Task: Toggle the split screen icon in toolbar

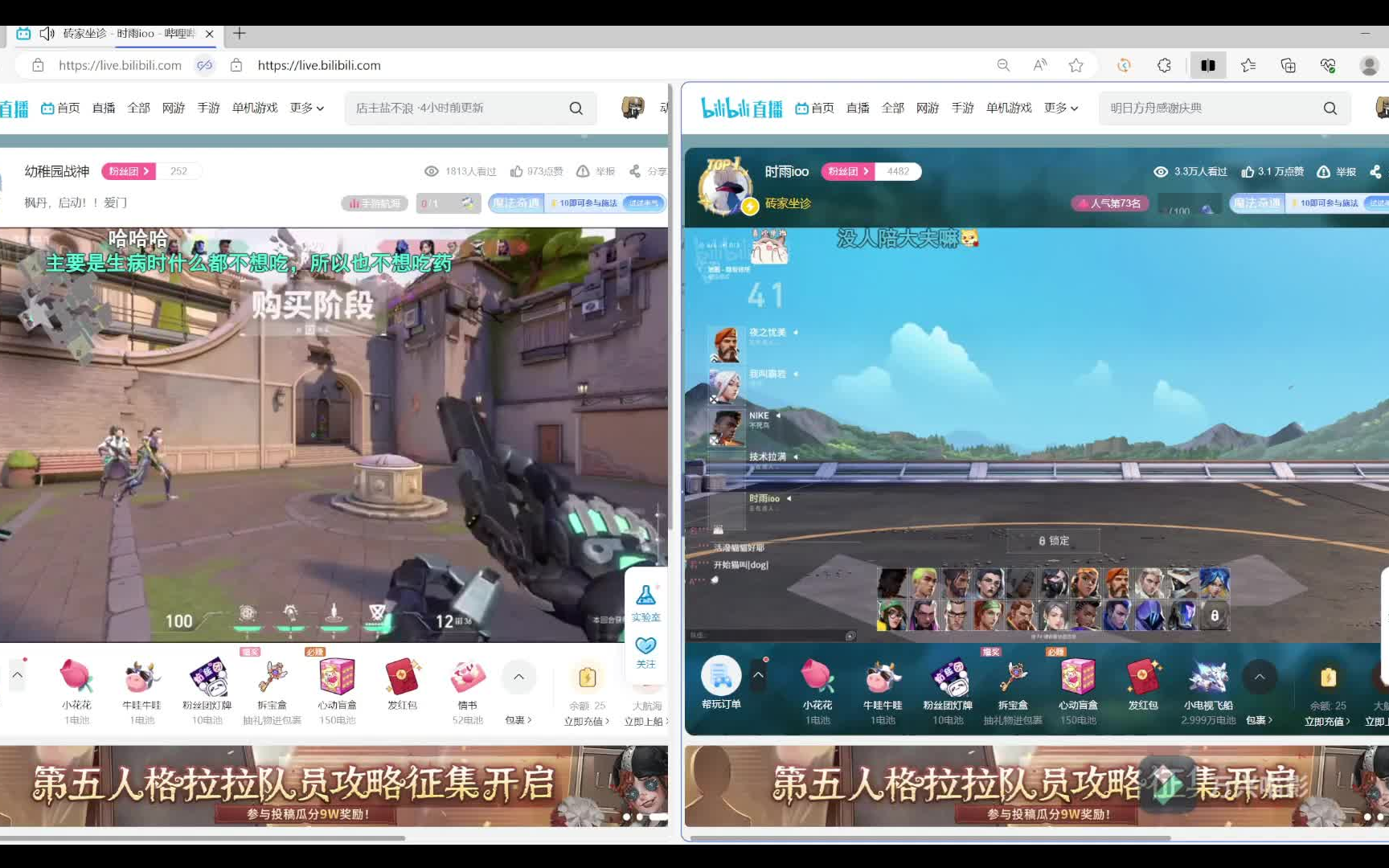Action: coord(1208,65)
